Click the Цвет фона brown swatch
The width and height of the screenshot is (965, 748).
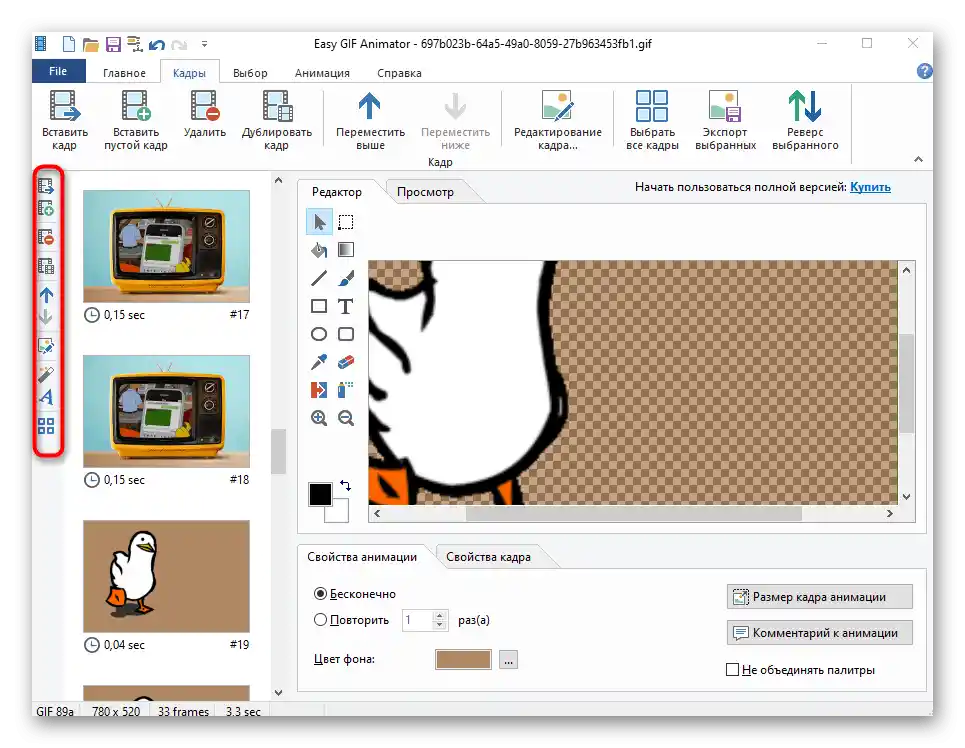click(x=463, y=659)
